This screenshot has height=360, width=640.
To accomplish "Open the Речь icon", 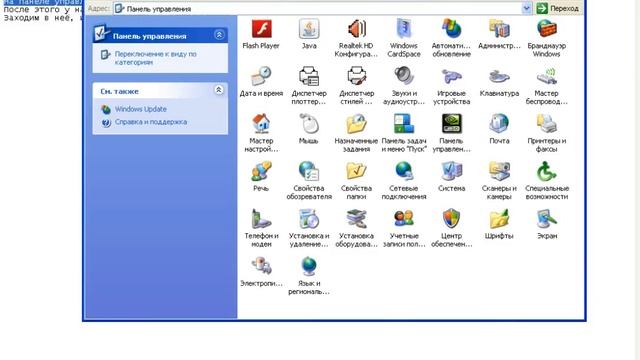I will (x=261, y=171).
